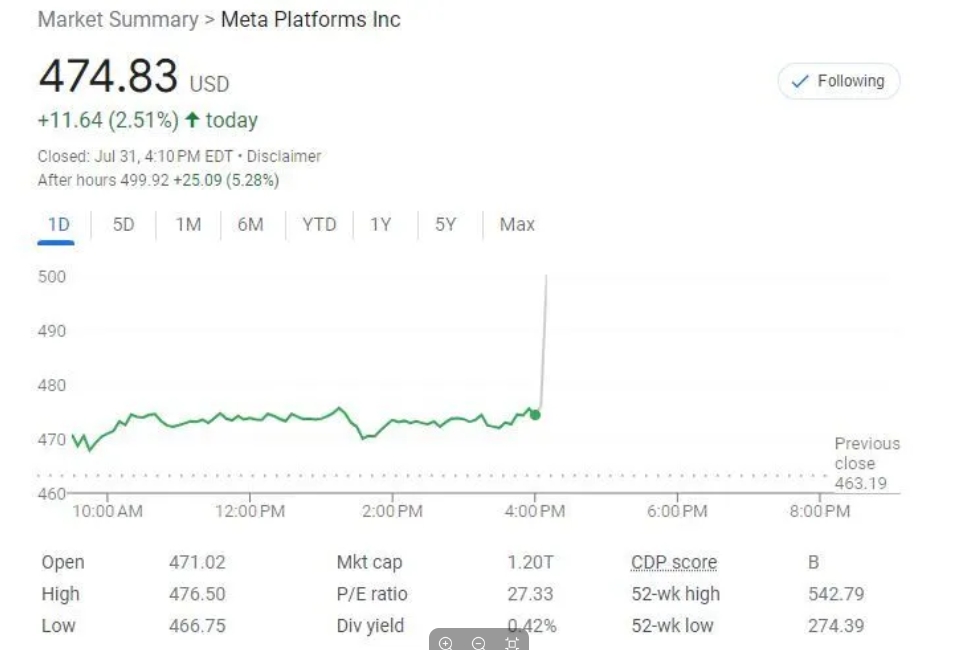Select the 5D chart range
The image size is (958, 650).
[123, 224]
